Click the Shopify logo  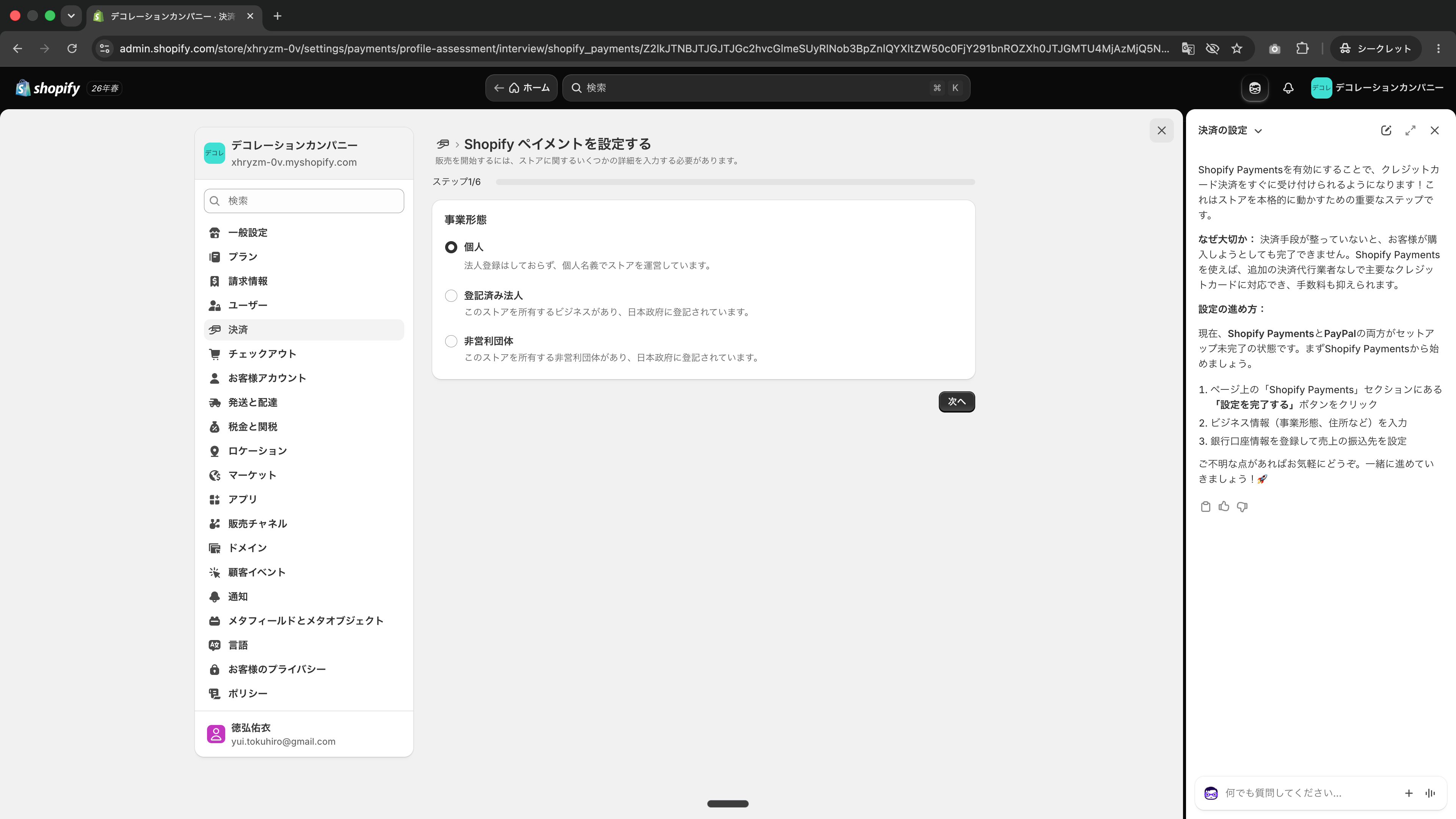[x=48, y=88]
